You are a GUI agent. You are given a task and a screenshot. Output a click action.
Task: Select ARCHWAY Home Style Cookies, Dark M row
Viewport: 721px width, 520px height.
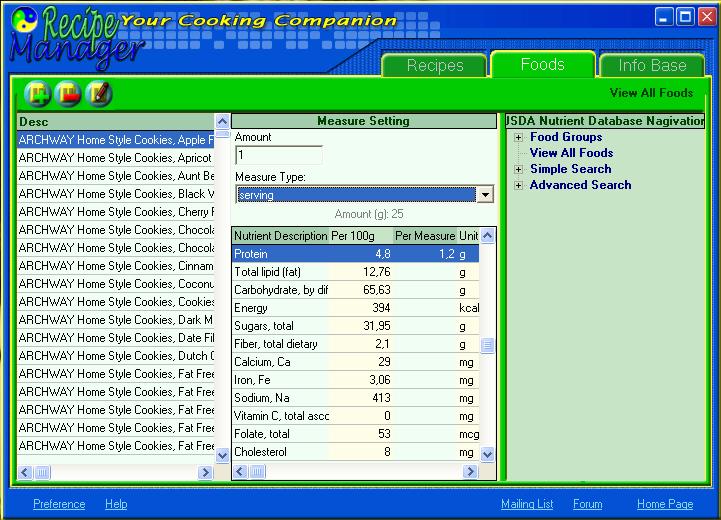(x=116, y=320)
